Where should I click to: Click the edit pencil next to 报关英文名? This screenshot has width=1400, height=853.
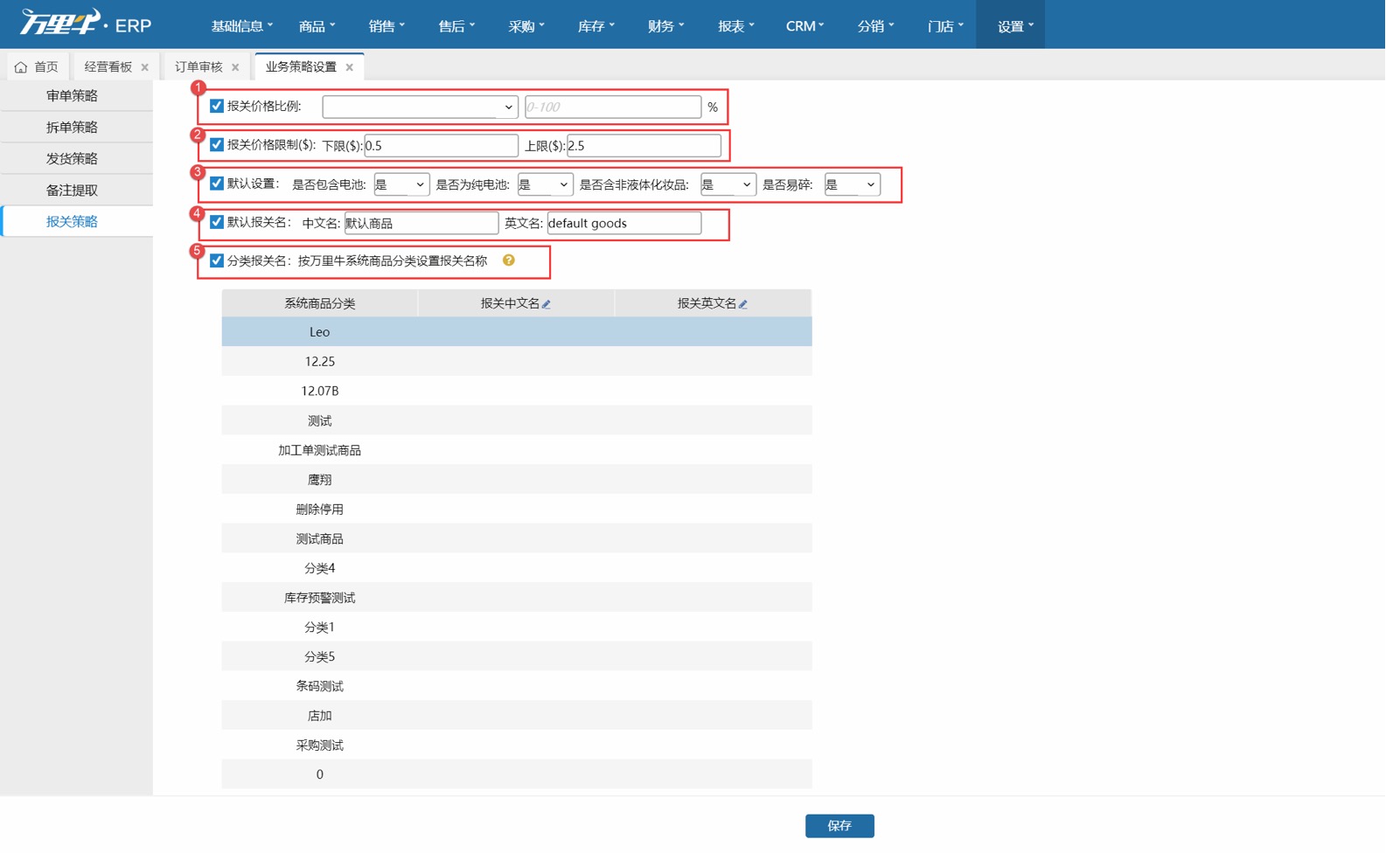(x=742, y=303)
